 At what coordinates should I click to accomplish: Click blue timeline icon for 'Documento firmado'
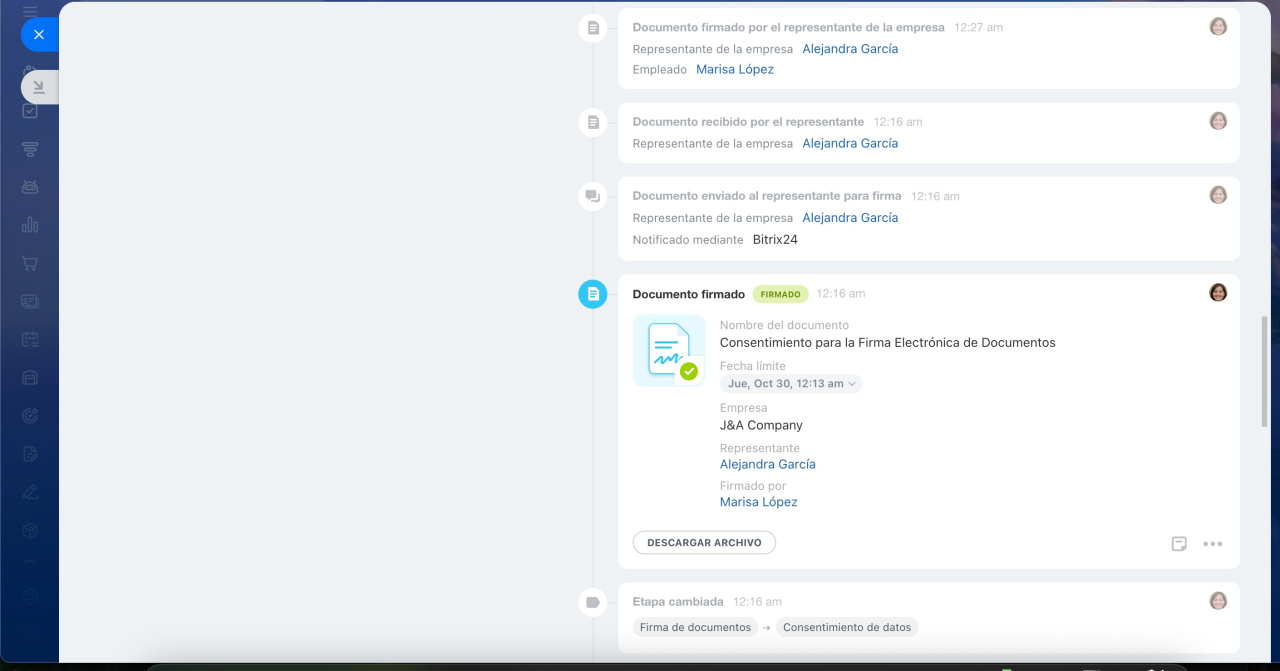point(593,294)
